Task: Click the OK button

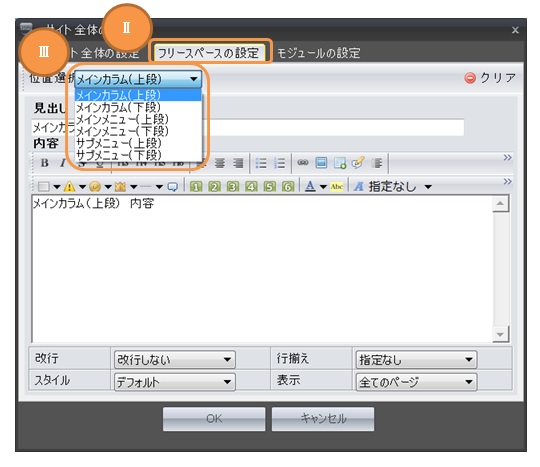Action: [x=214, y=419]
